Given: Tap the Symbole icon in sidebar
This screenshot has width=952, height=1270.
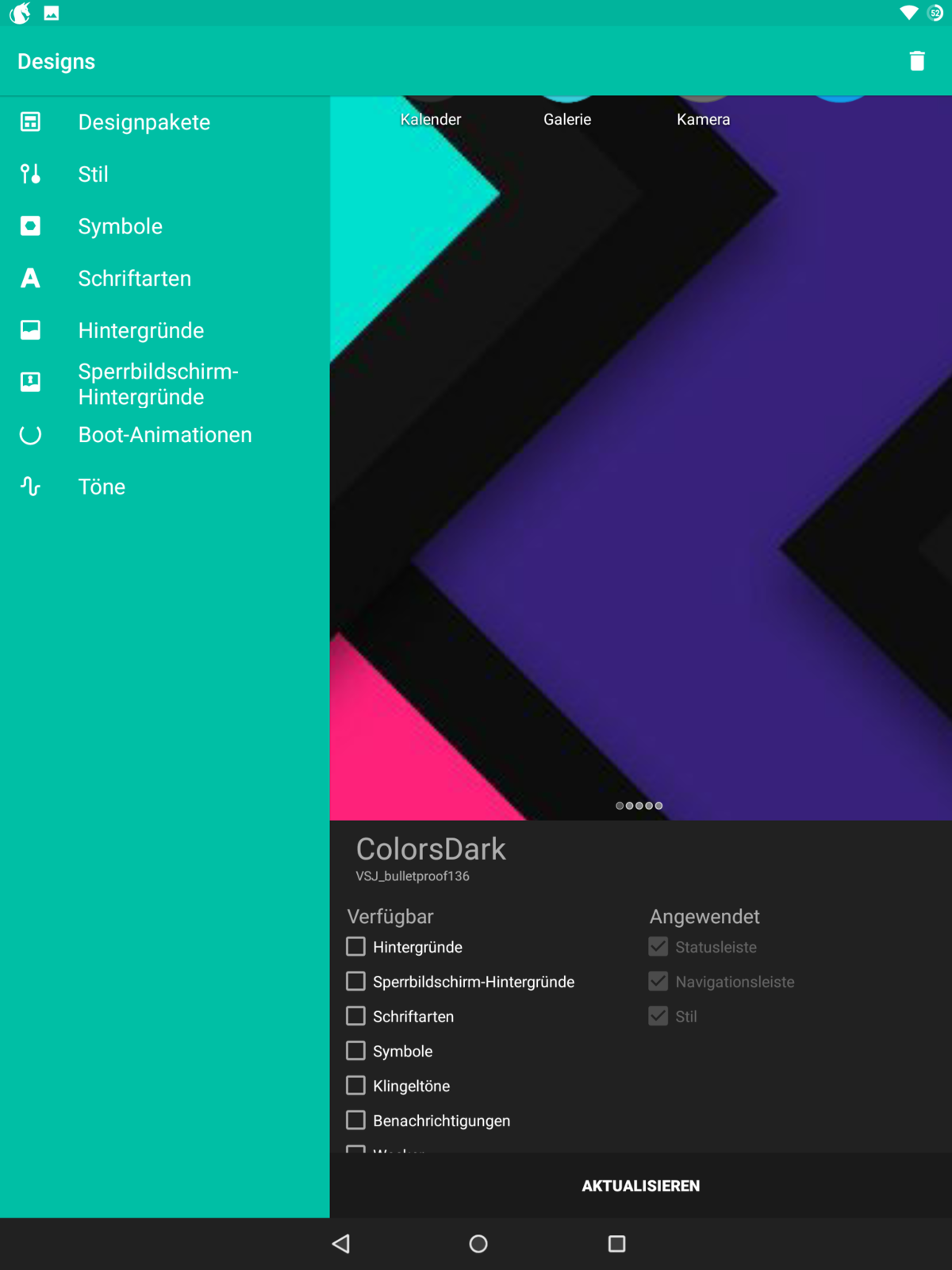Looking at the screenshot, I should [x=30, y=226].
